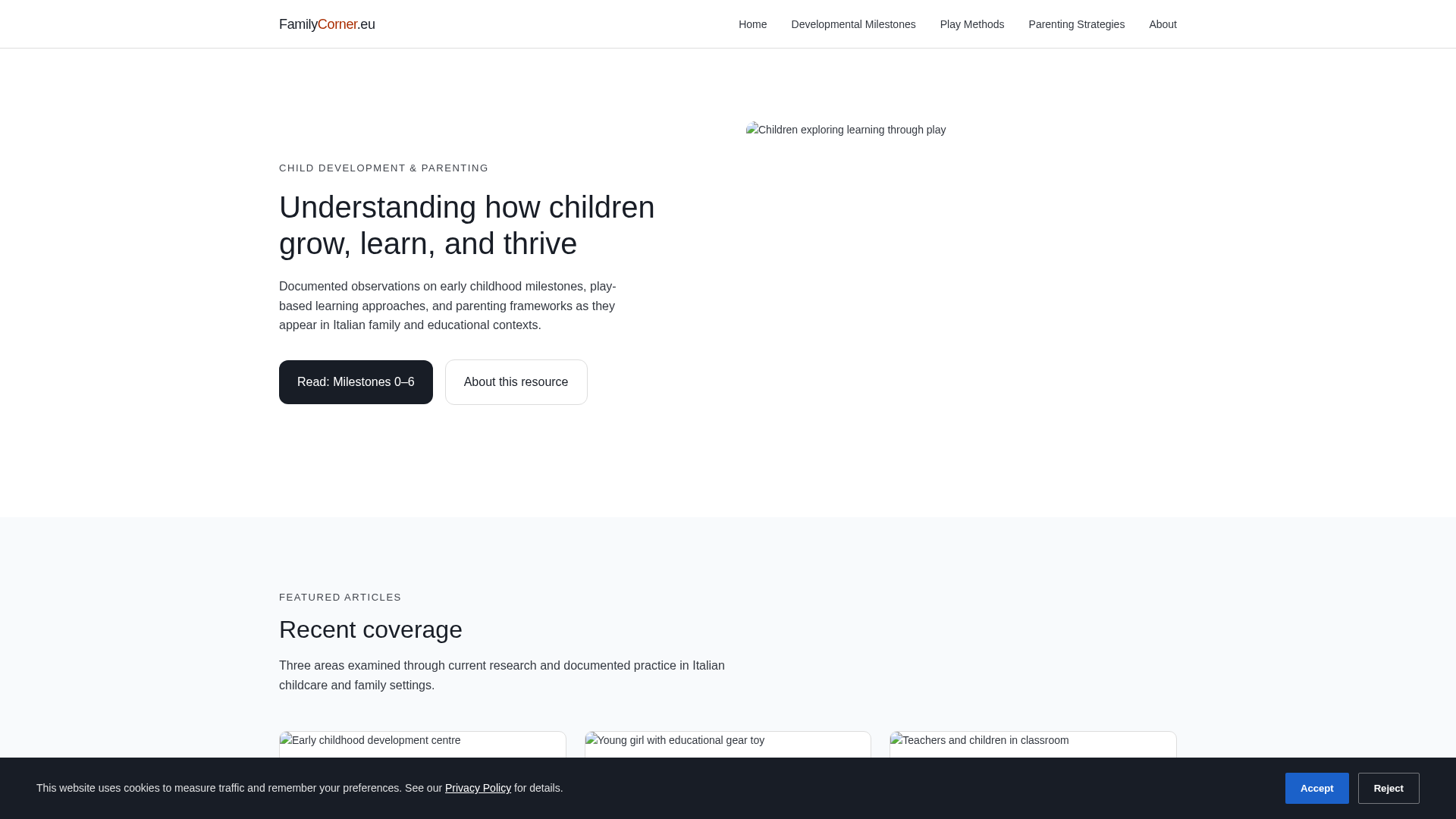The image size is (1456, 819).
Task: Open the FamilyCorner.eu logo link
Action: (327, 24)
